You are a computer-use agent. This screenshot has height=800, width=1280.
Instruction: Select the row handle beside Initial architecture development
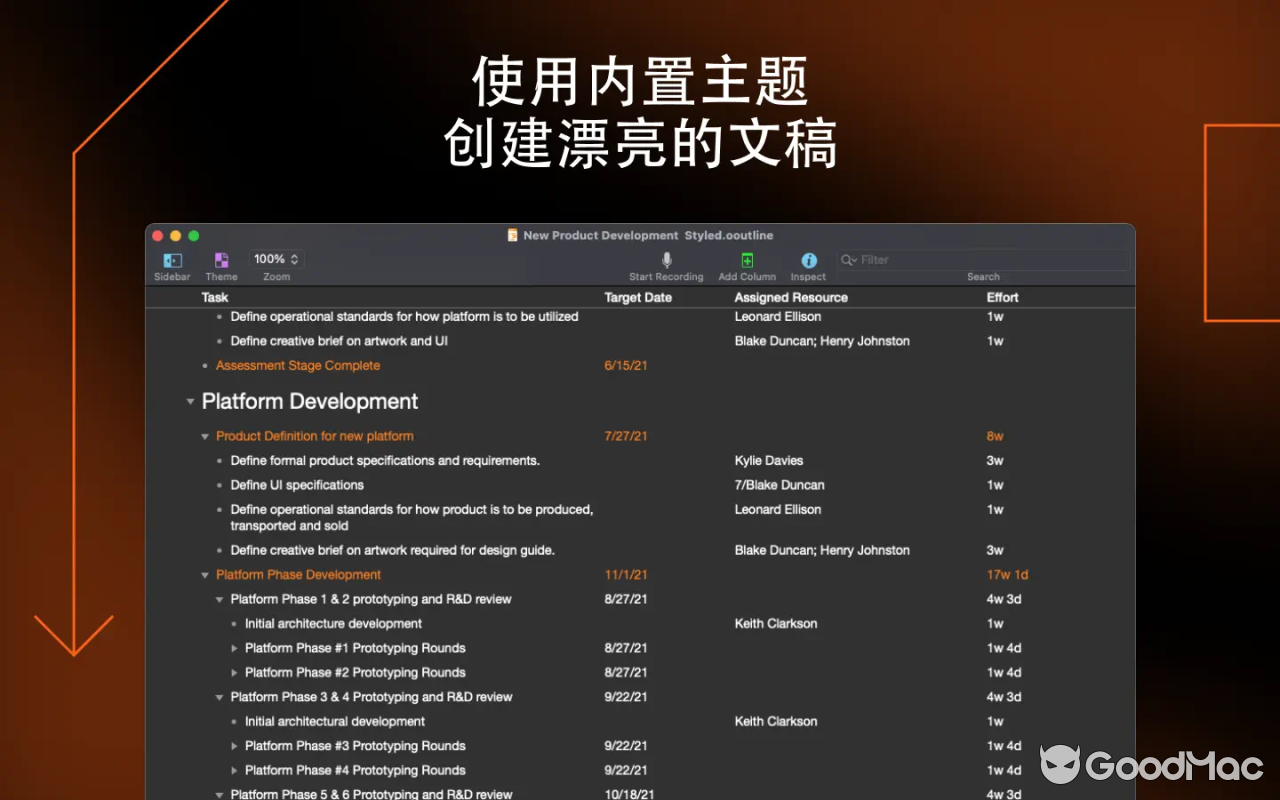pyautogui.click(x=233, y=623)
